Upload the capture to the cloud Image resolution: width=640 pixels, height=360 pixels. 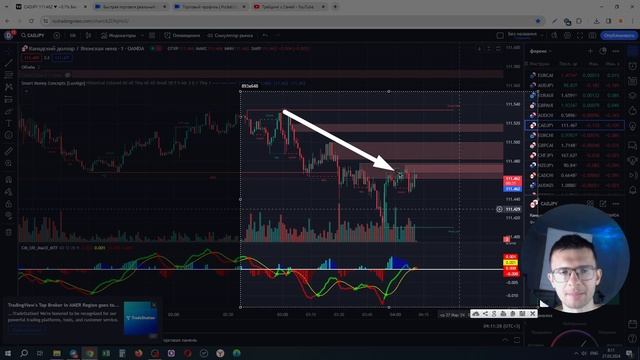click(x=476, y=313)
